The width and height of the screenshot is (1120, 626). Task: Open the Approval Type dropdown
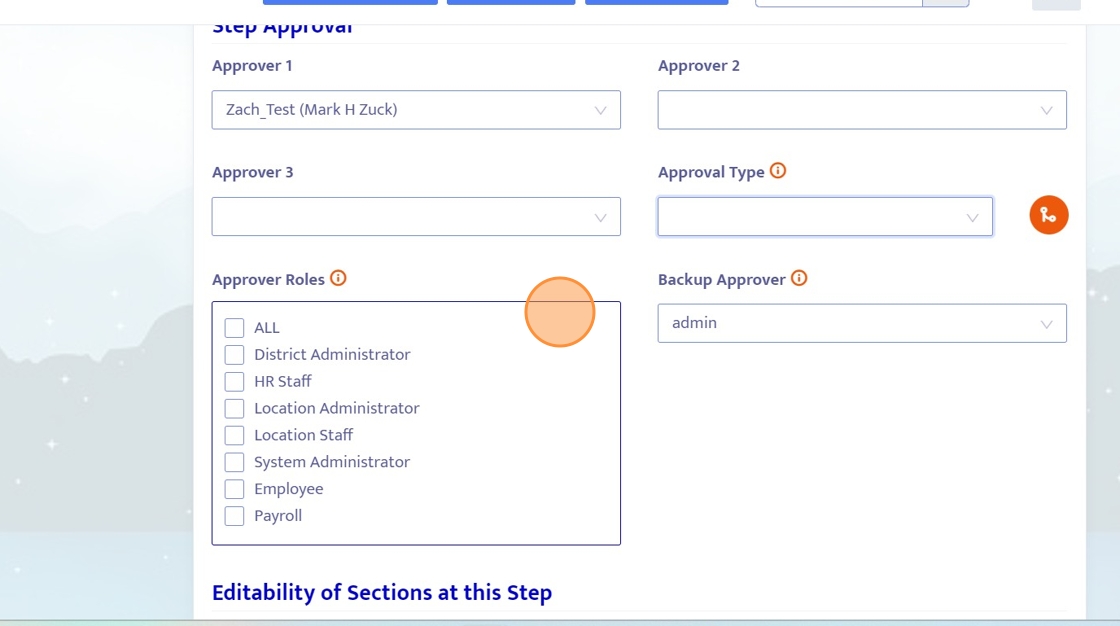point(825,217)
